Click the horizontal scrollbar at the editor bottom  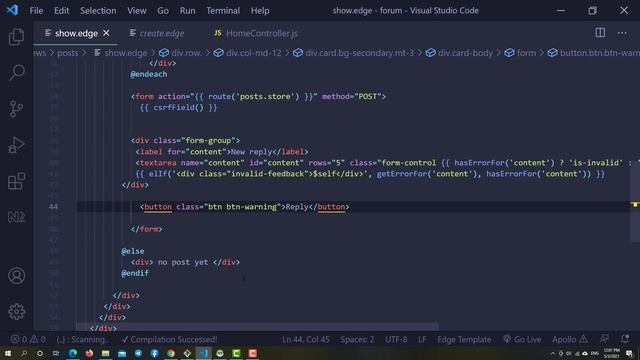point(257,327)
